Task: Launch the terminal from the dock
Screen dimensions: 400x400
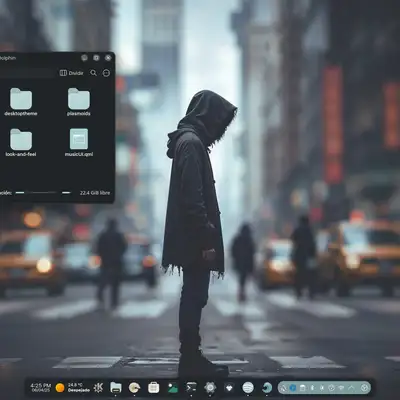Action: coord(191,387)
